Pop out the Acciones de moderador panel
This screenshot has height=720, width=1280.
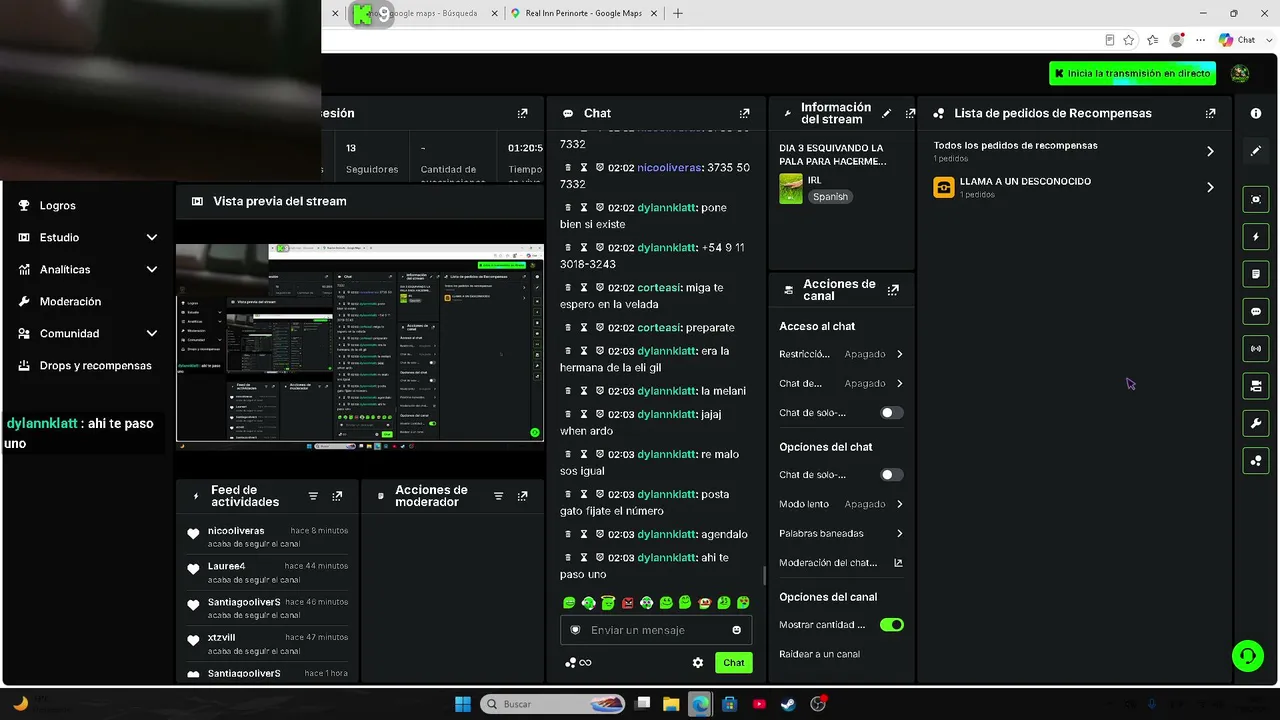click(x=522, y=496)
